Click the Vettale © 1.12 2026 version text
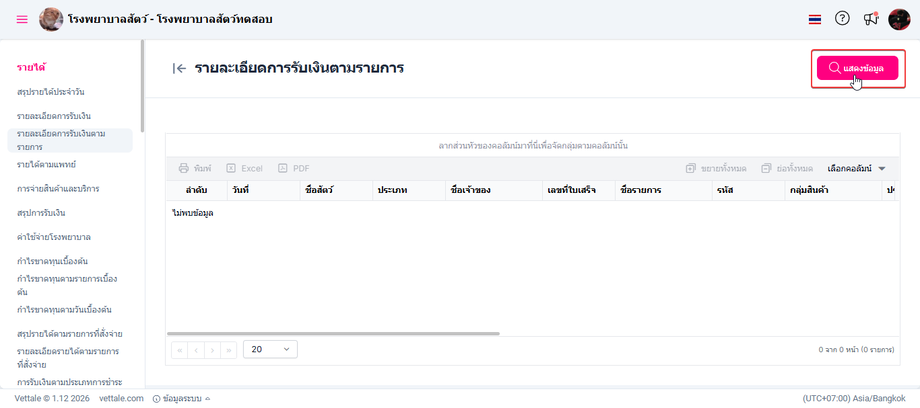920x408 pixels. [x=52, y=398]
